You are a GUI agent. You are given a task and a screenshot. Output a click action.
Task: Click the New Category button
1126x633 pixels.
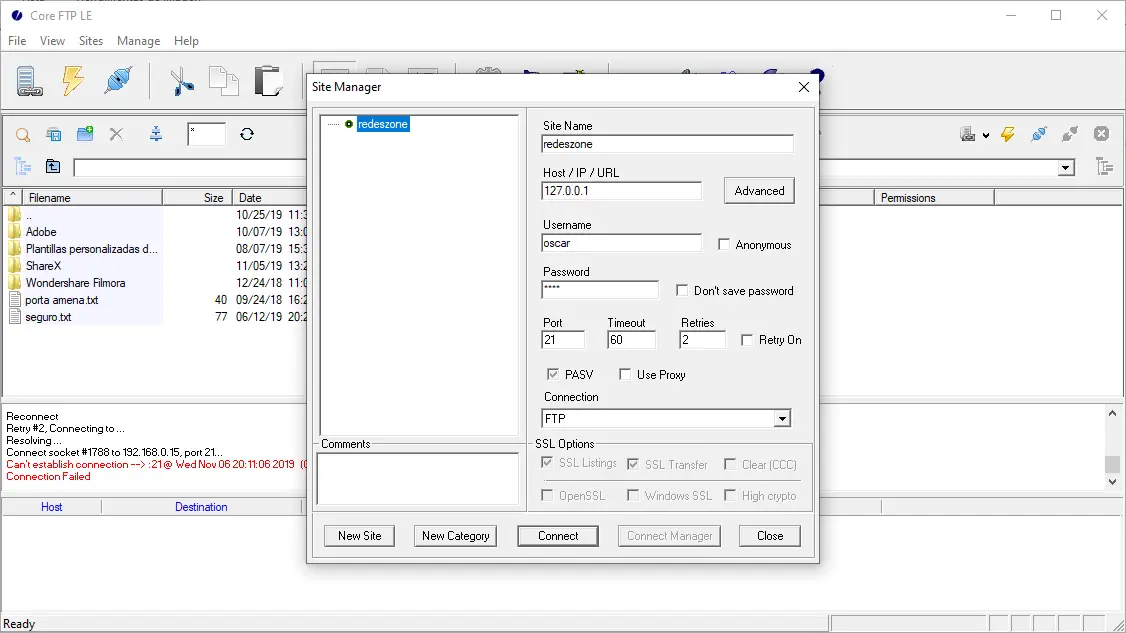click(x=455, y=536)
